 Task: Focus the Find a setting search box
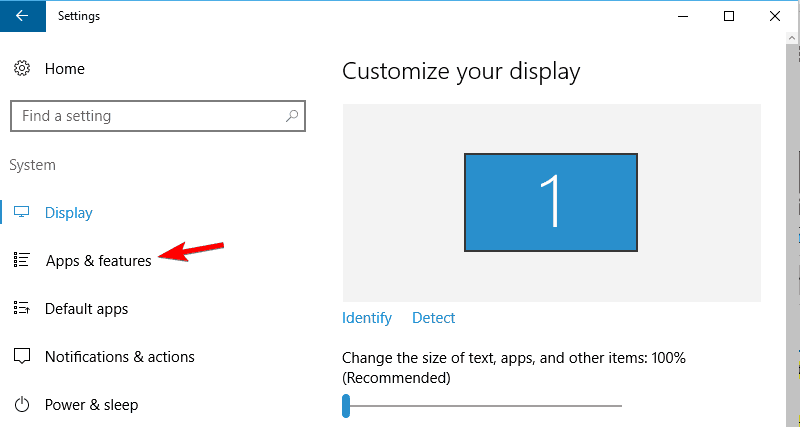click(145, 116)
